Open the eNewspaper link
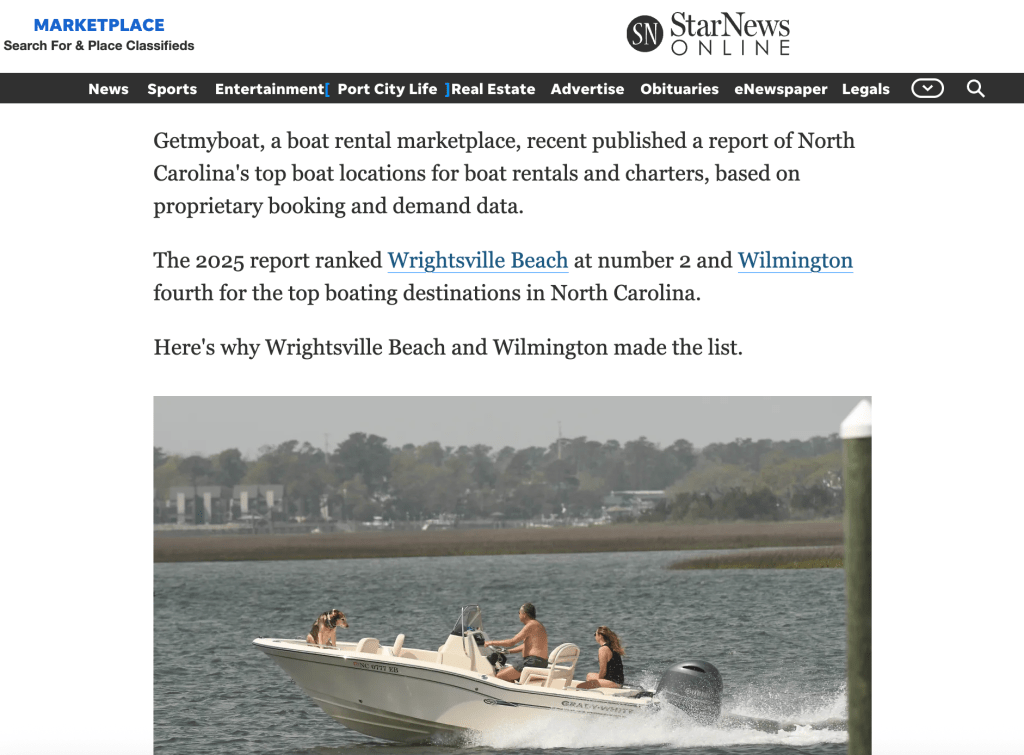 (780, 89)
